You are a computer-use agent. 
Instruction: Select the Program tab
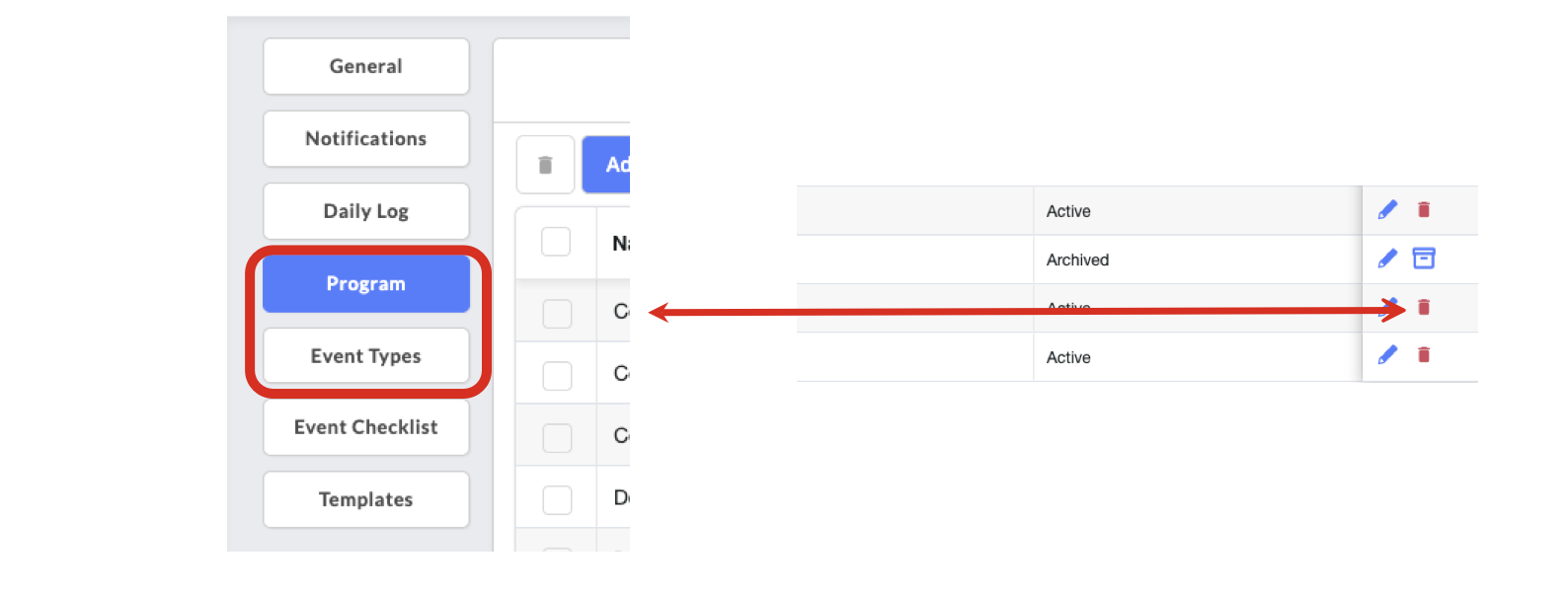pos(365,284)
